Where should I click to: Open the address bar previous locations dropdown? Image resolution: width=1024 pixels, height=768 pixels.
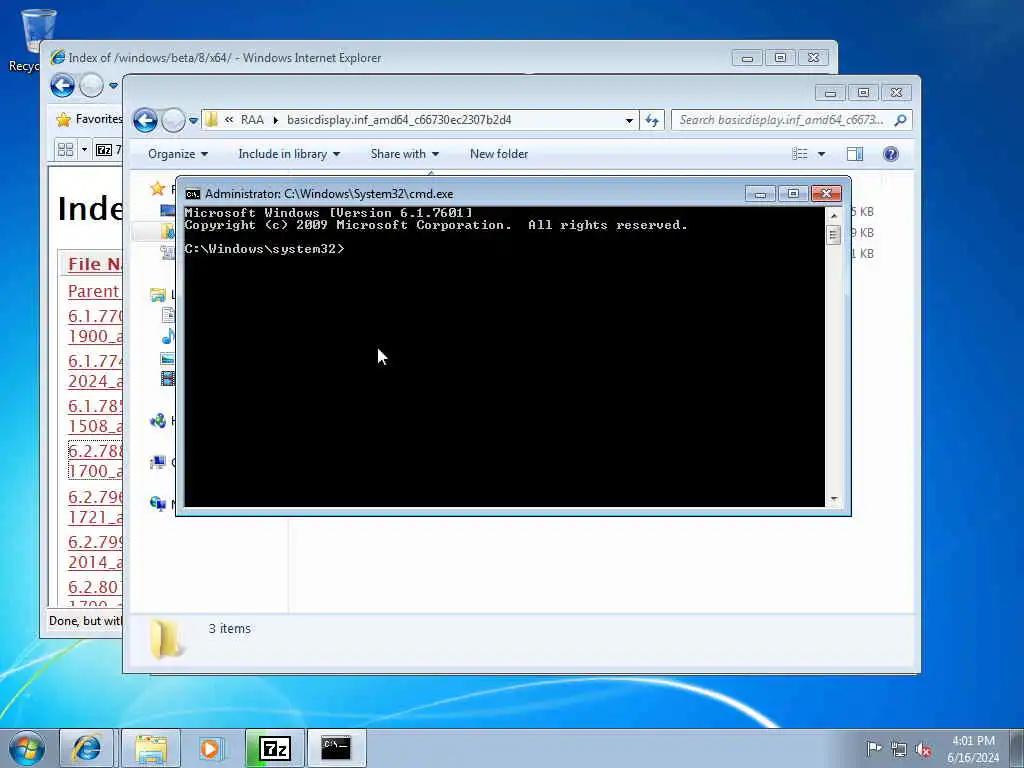click(629, 120)
